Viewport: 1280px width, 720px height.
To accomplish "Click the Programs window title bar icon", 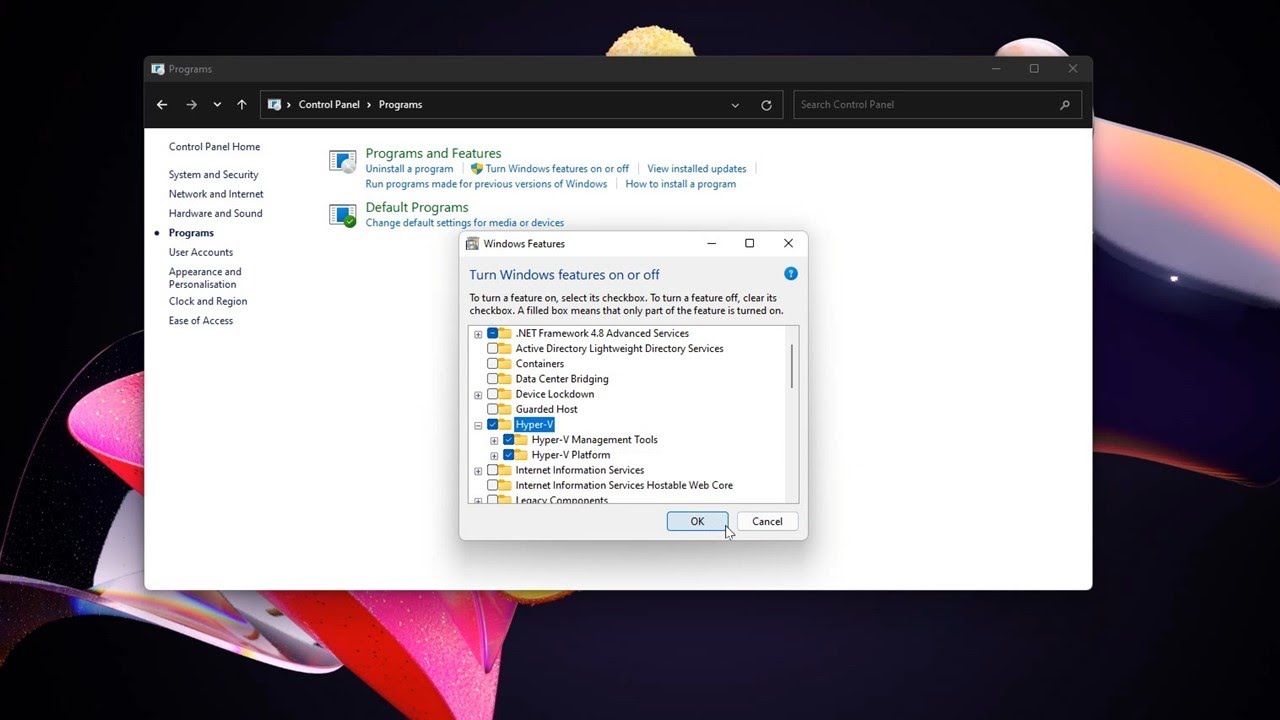I will pos(158,69).
